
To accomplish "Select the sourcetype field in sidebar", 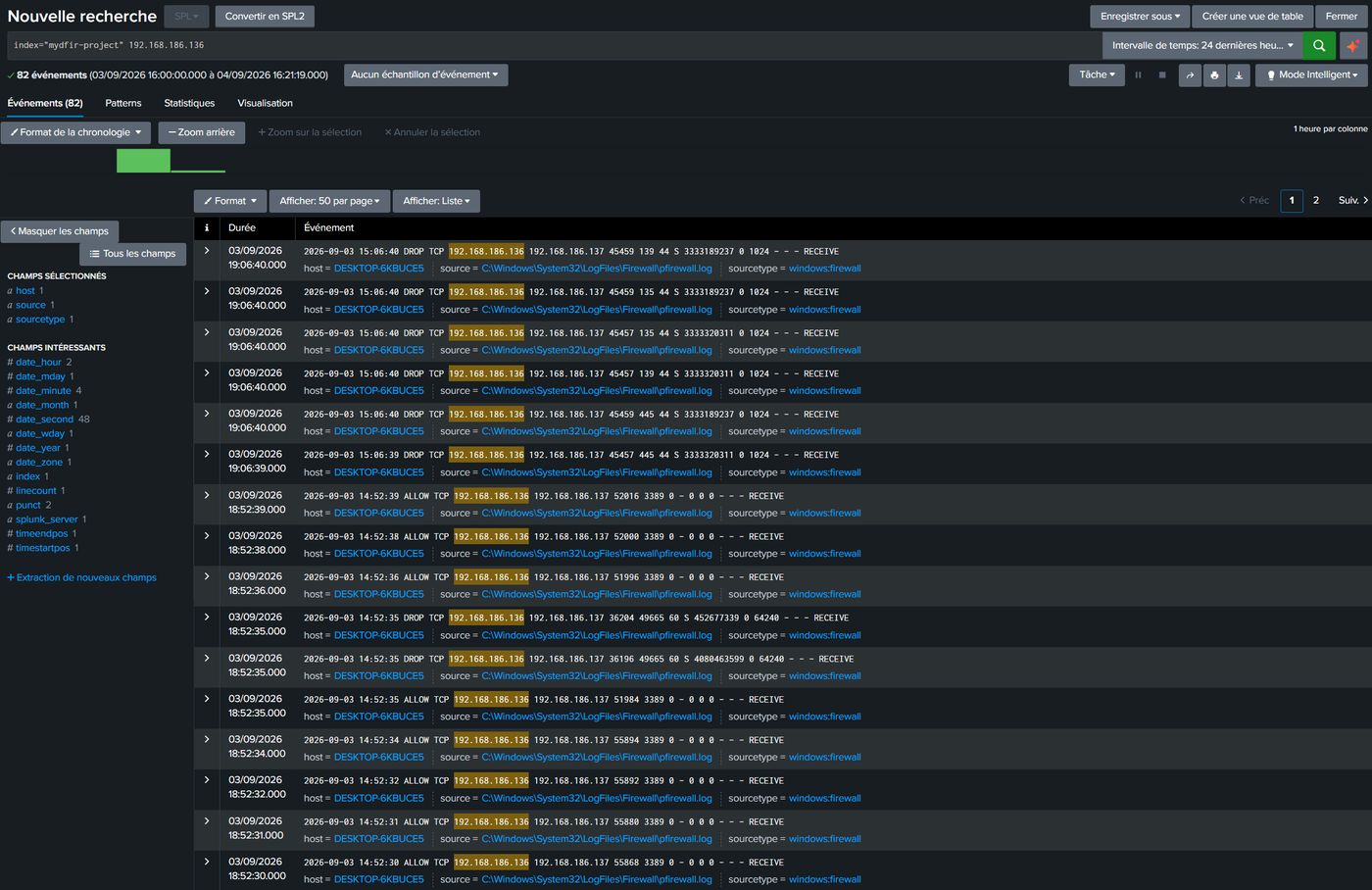I will point(40,320).
